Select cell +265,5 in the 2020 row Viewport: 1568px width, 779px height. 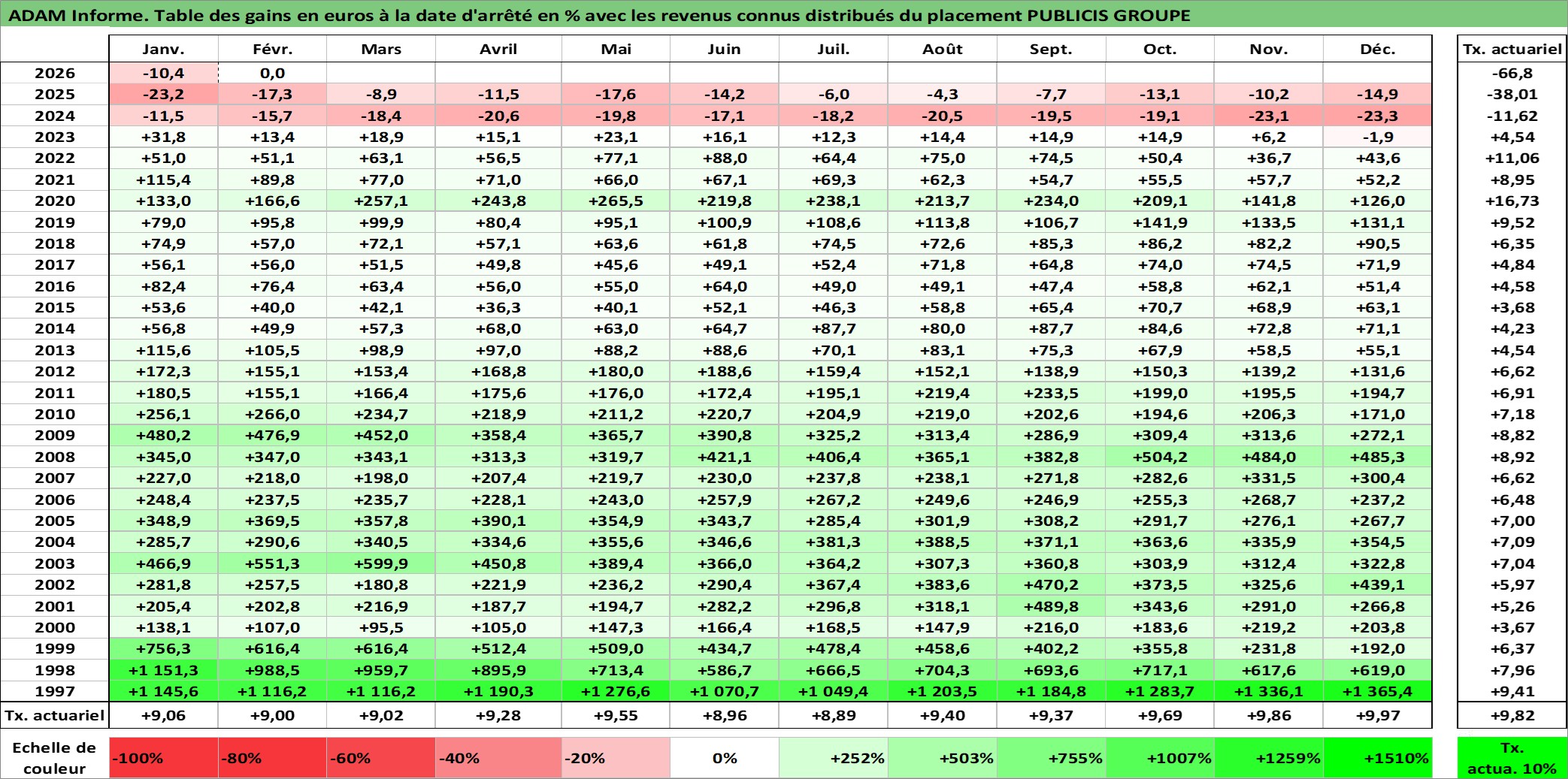coord(616,201)
